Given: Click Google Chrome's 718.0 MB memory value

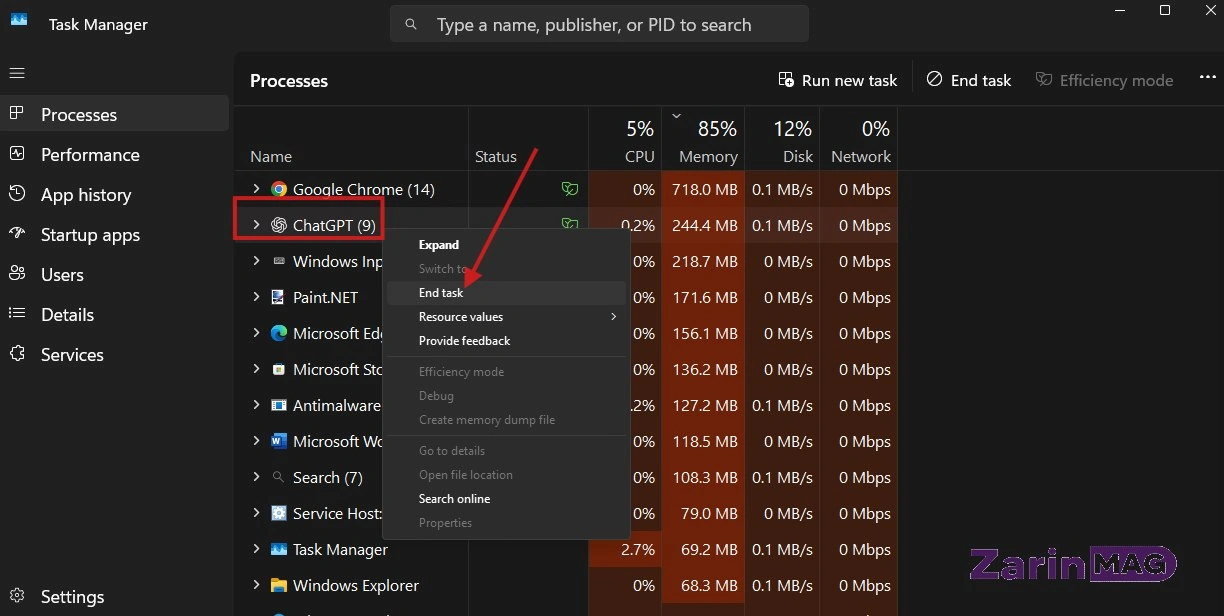Looking at the screenshot, I should [704, 189].
